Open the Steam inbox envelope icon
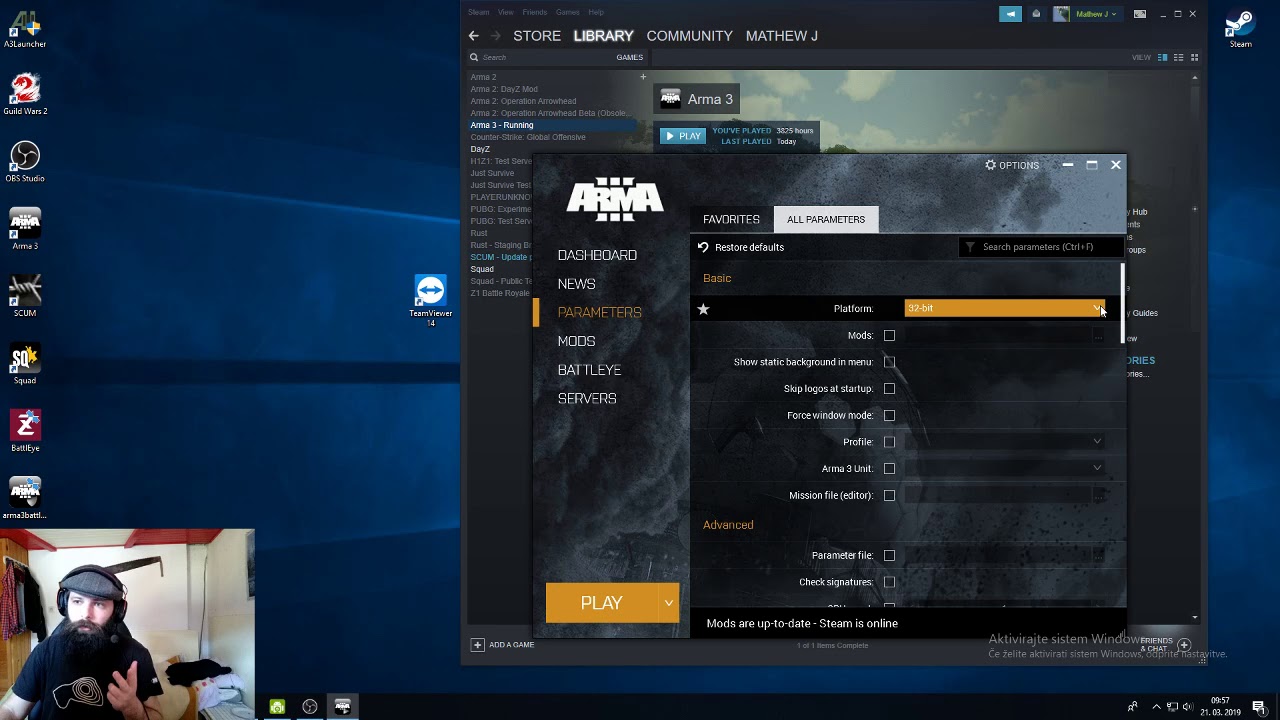Image resolution: width=1280 pixels, height=720 pixels. coord(1036,14)
